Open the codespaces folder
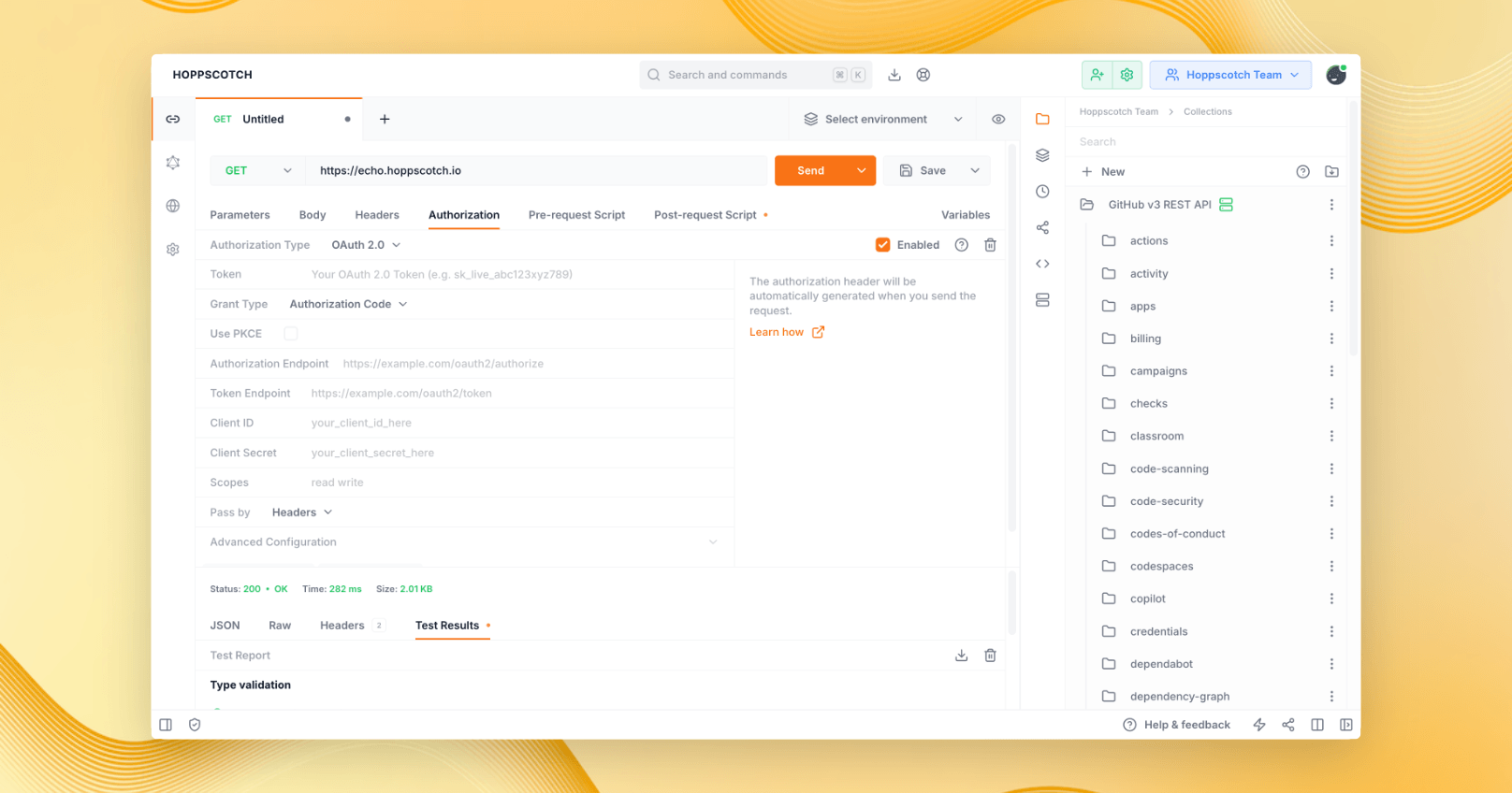 1161,567
